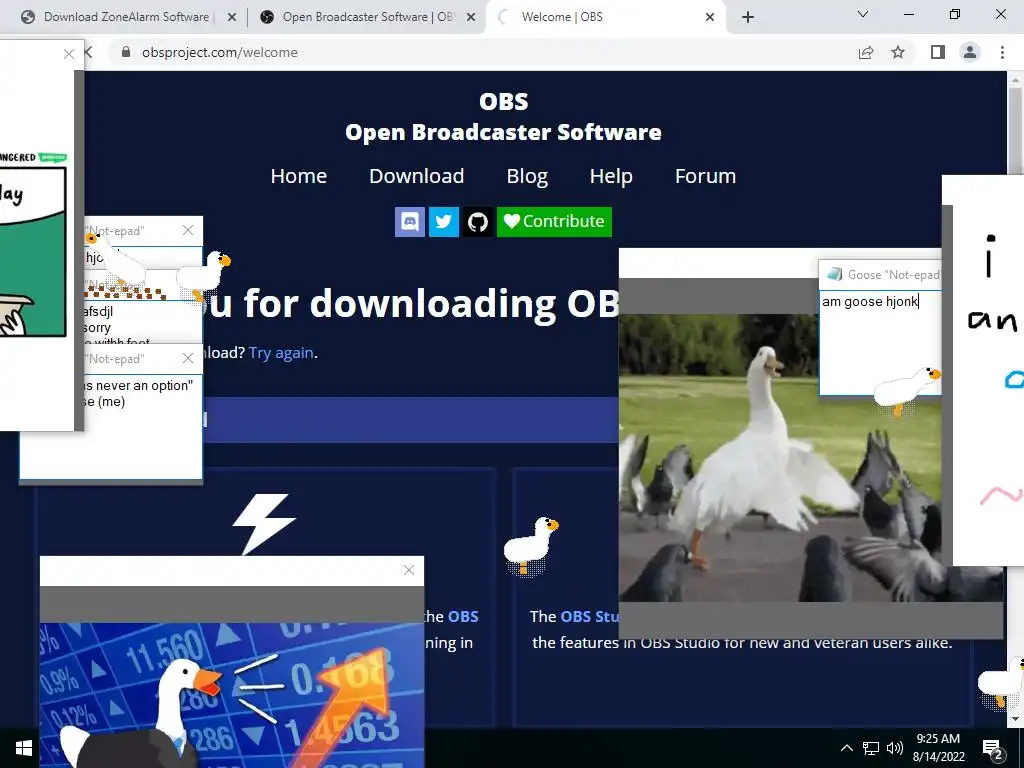
Task: Click the Try again download link
Action: pos(281,353)
